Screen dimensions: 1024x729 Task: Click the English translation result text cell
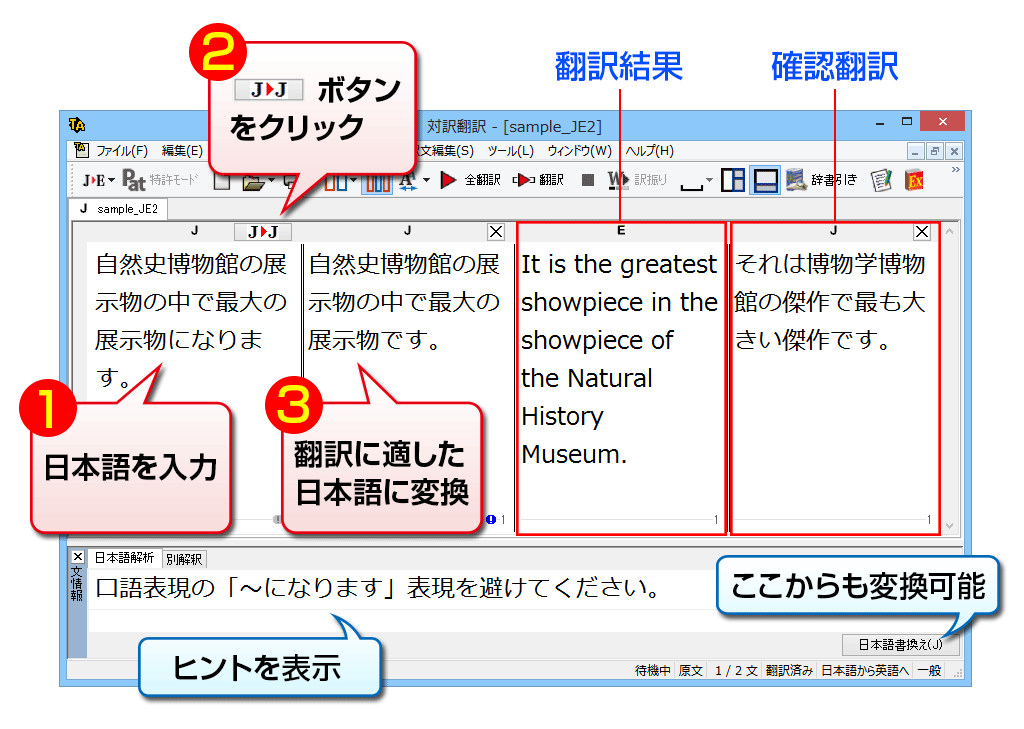coord(620,360)
